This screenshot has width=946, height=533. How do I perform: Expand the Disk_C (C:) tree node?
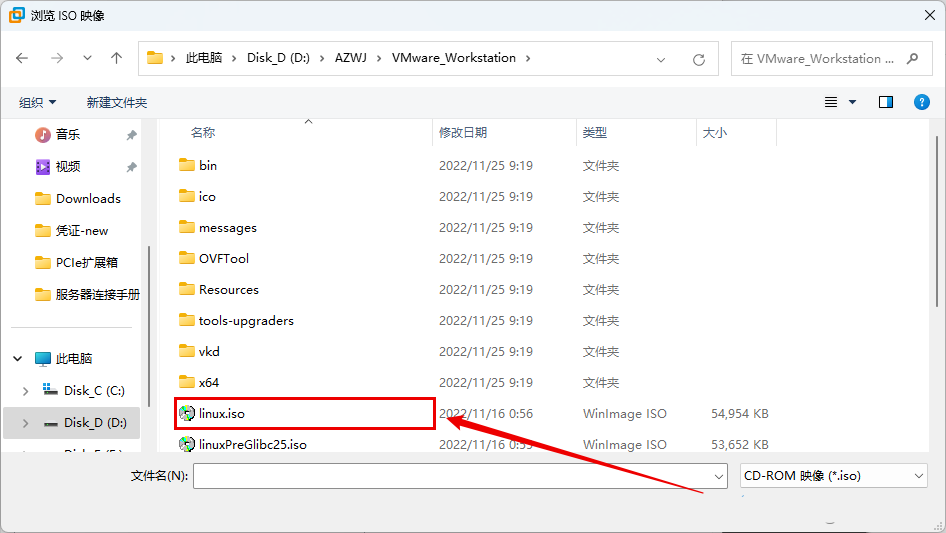[x=25, y=391]
